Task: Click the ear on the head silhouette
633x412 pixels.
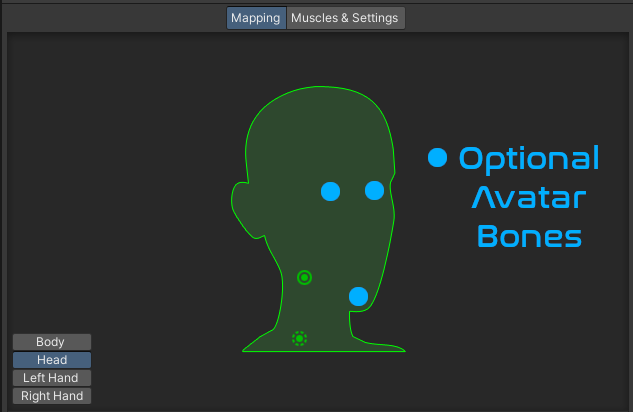Action: click(240, 203)
